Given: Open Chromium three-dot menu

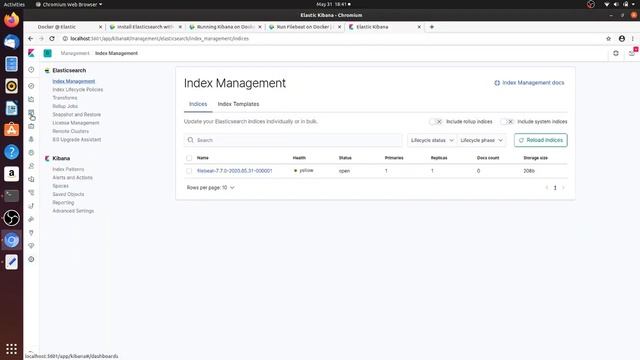Looking at the screenshot, I should 633,38.
